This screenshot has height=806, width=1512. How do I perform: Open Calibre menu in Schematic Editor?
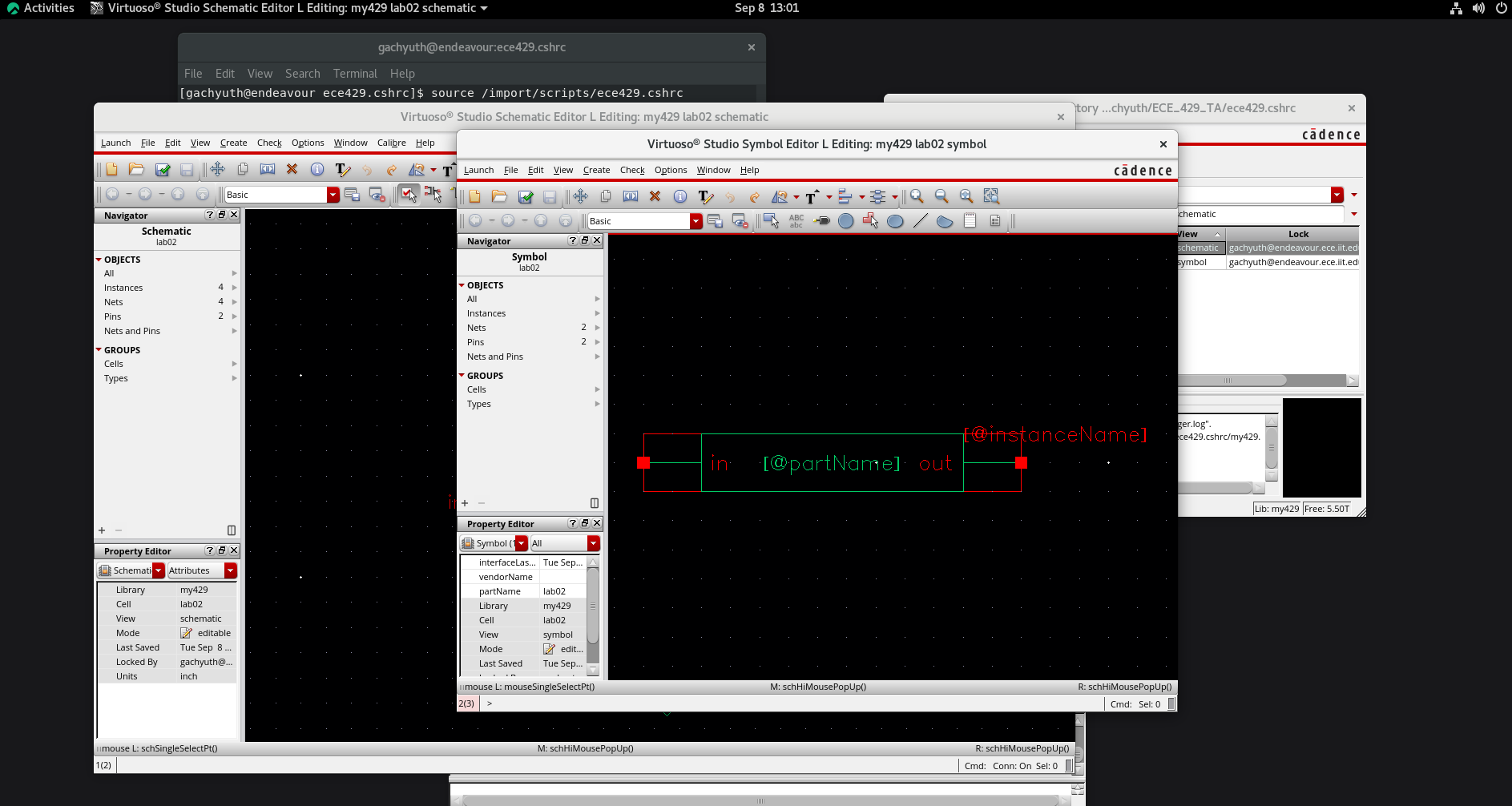392,143
